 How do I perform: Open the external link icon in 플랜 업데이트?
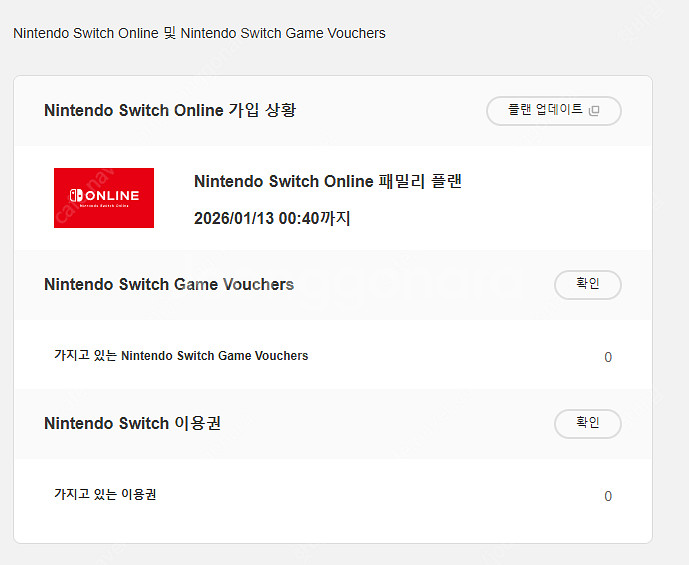594,110
